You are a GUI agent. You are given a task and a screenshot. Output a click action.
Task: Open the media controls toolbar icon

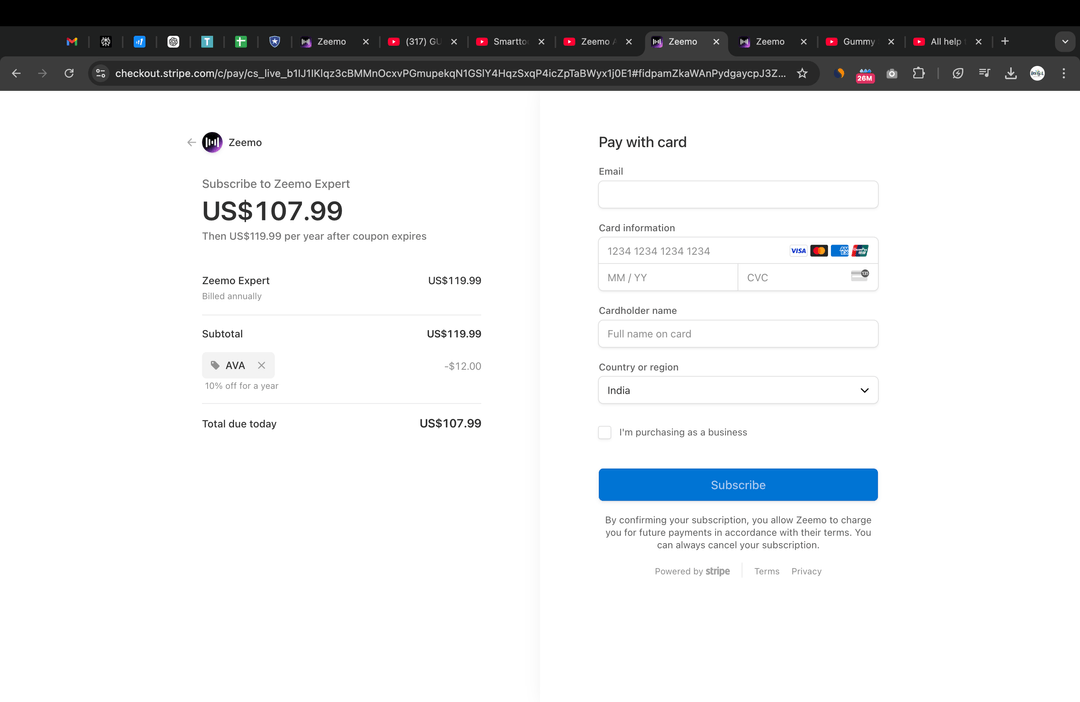point(985,73)
